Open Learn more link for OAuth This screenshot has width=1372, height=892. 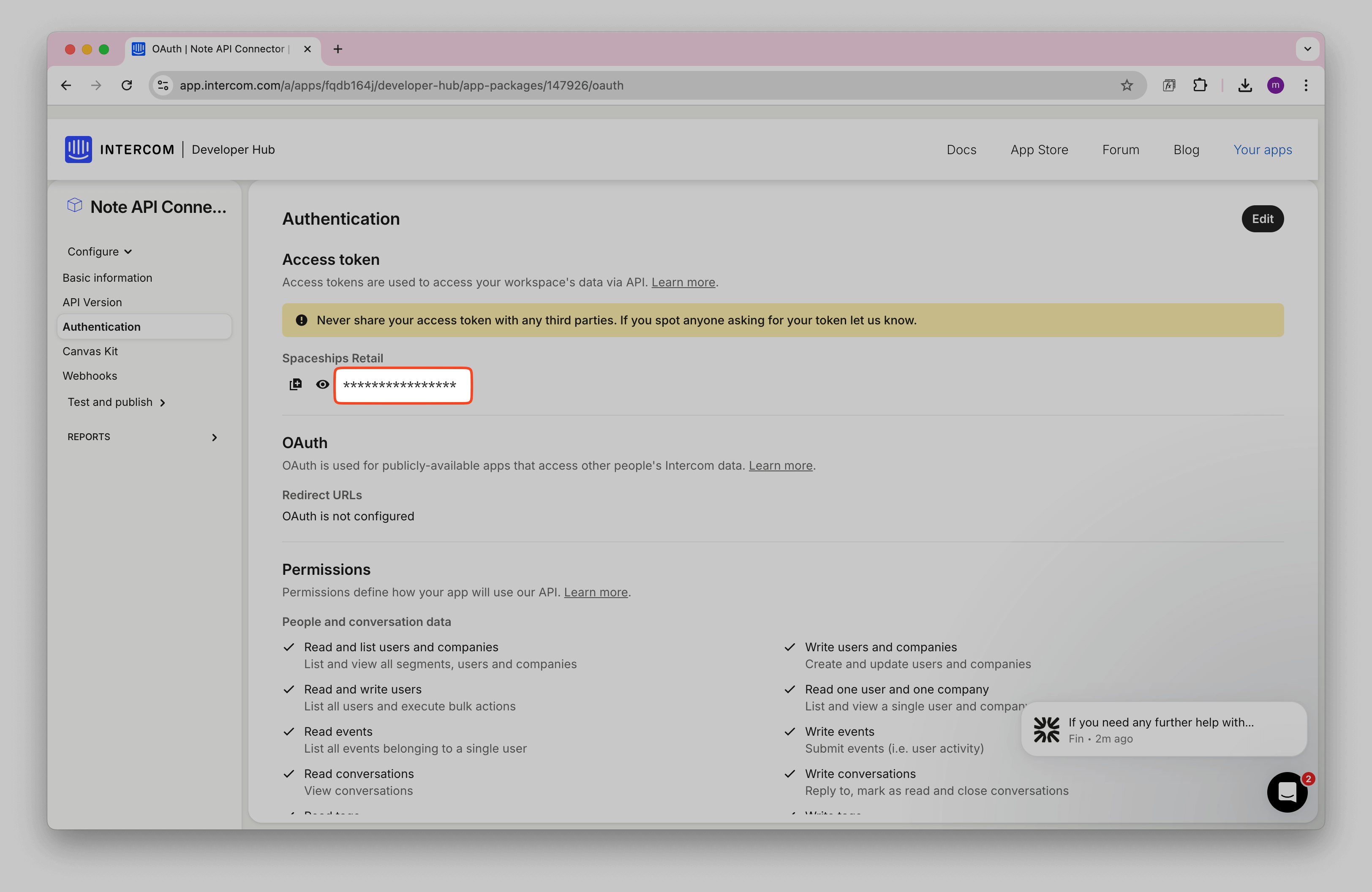pyautogui.click(x=780, y=465)
